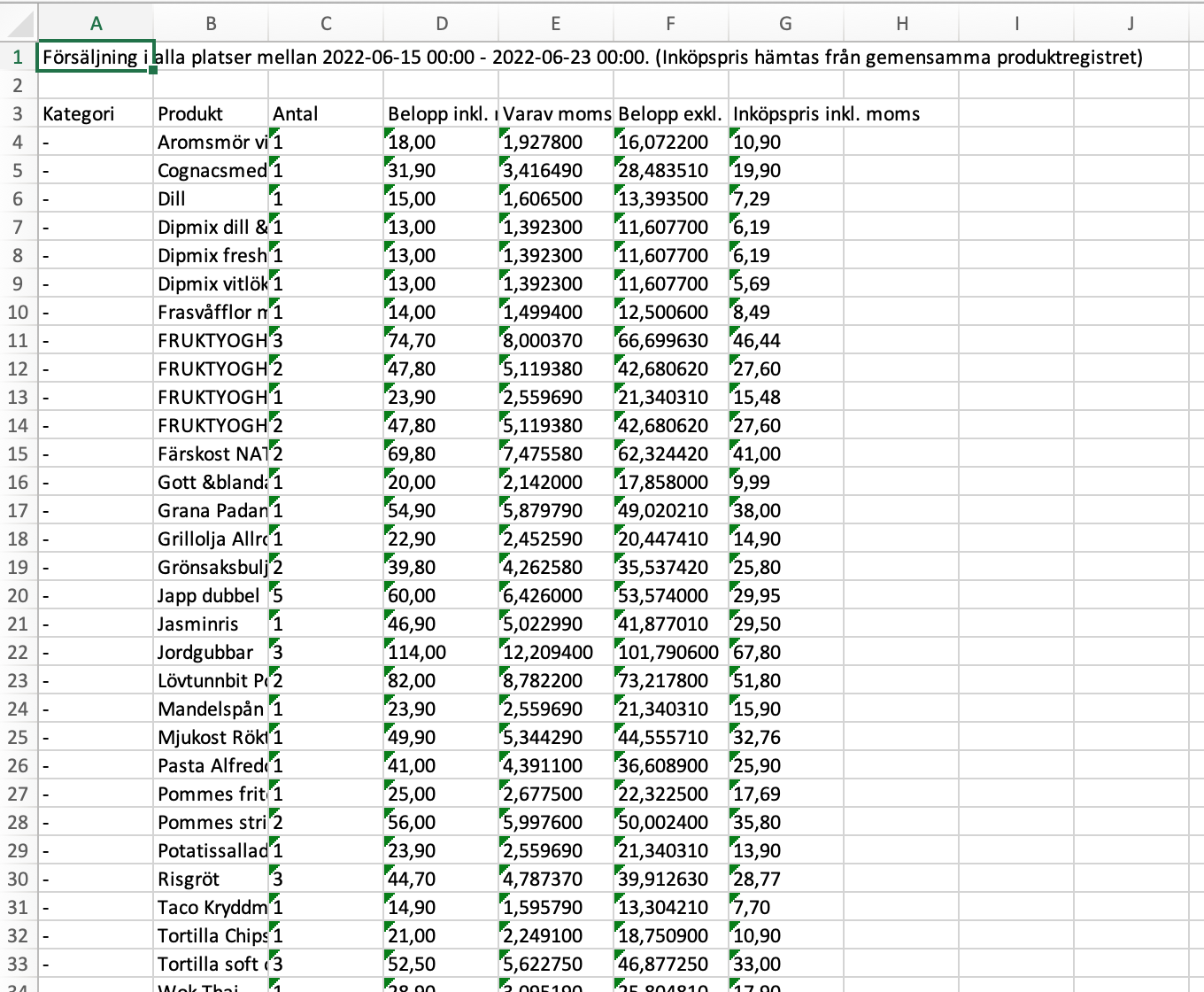The height and width of the screenshot is (992, 1204).
Task: Select column D header
Action: click(x=441, y=24)
